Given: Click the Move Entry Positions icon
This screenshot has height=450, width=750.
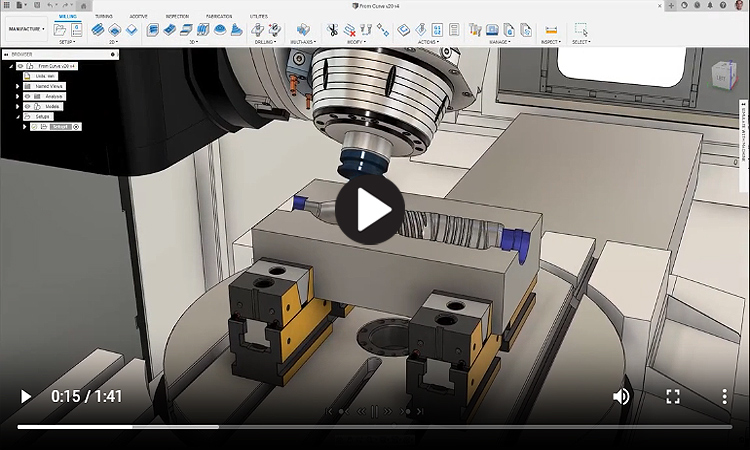Looking at the screenshot, I should pyautogui.click(x=383, y=30).
